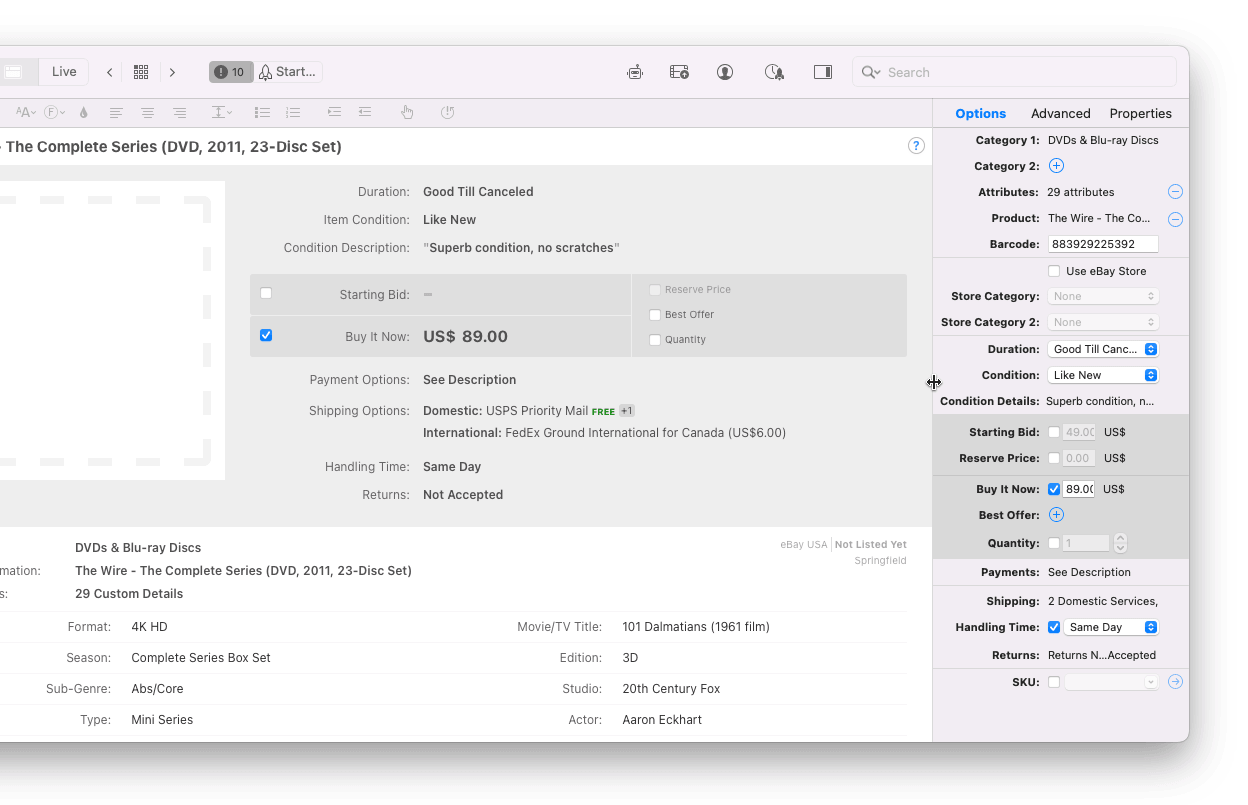Open the Handling Time Same Day dropdown
This screenshot has width=1248, height=805.
[1111, 627]
